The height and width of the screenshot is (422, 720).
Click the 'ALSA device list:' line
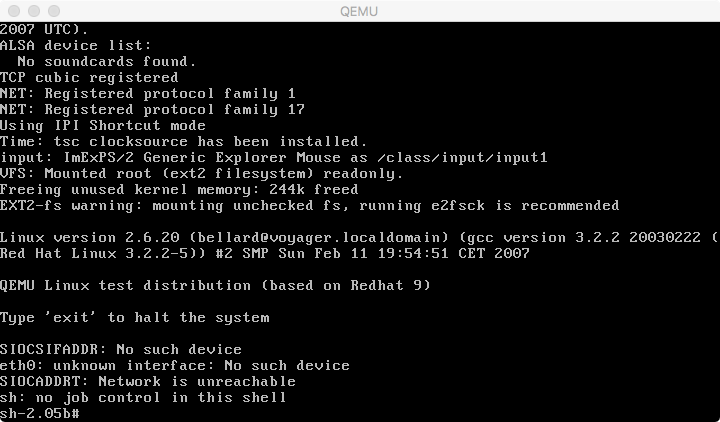point(76,45)
